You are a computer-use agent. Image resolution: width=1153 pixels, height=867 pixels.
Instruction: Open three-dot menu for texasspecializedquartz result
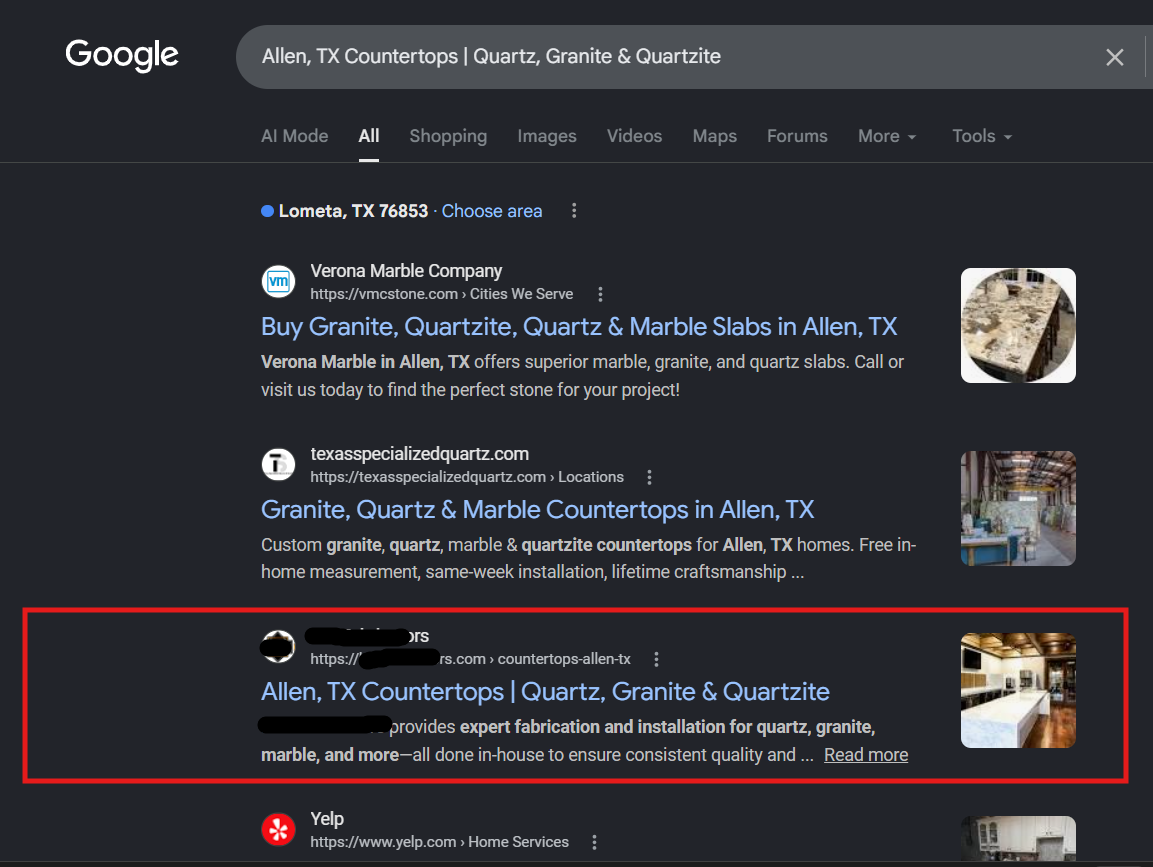649,477
